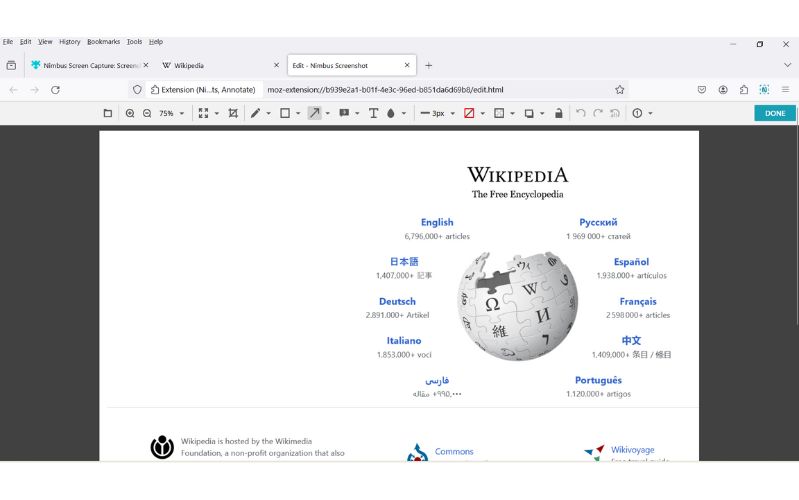This screenshot has width=799, height=500.
Task: Zoom in with the magnifier plus icon
Action: tap(130, 113)
